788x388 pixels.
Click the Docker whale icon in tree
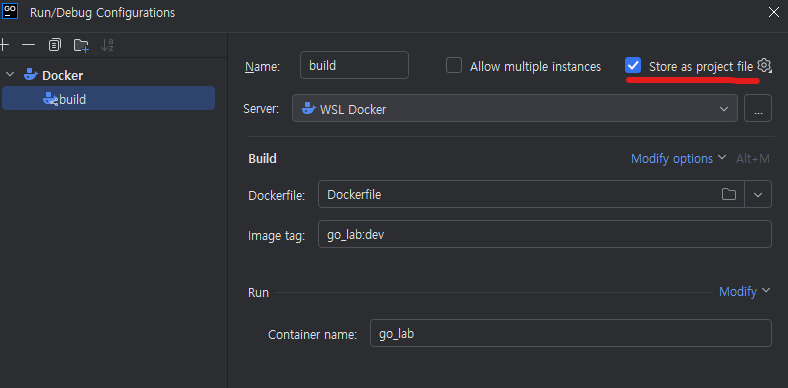tap(31, 75)
